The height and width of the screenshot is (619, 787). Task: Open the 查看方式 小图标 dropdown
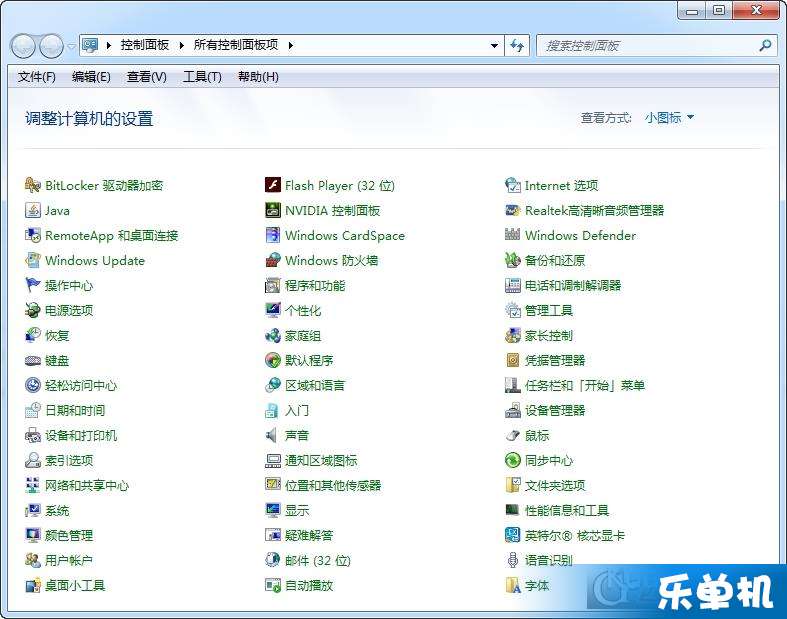click(670, 118)
